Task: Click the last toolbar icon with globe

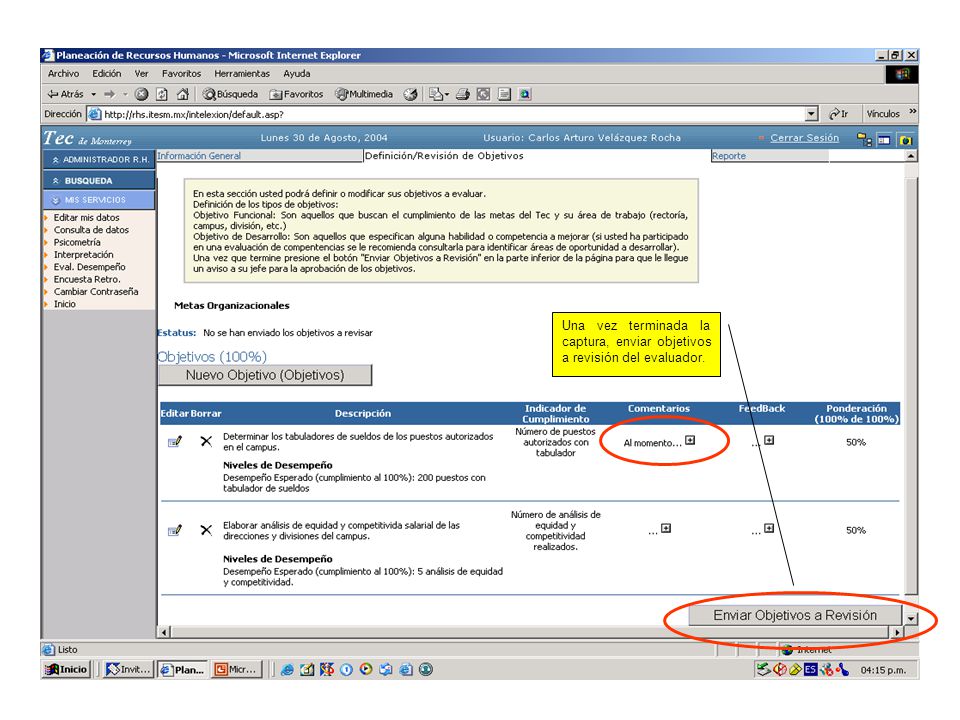Action: click(x=525, y=94)
